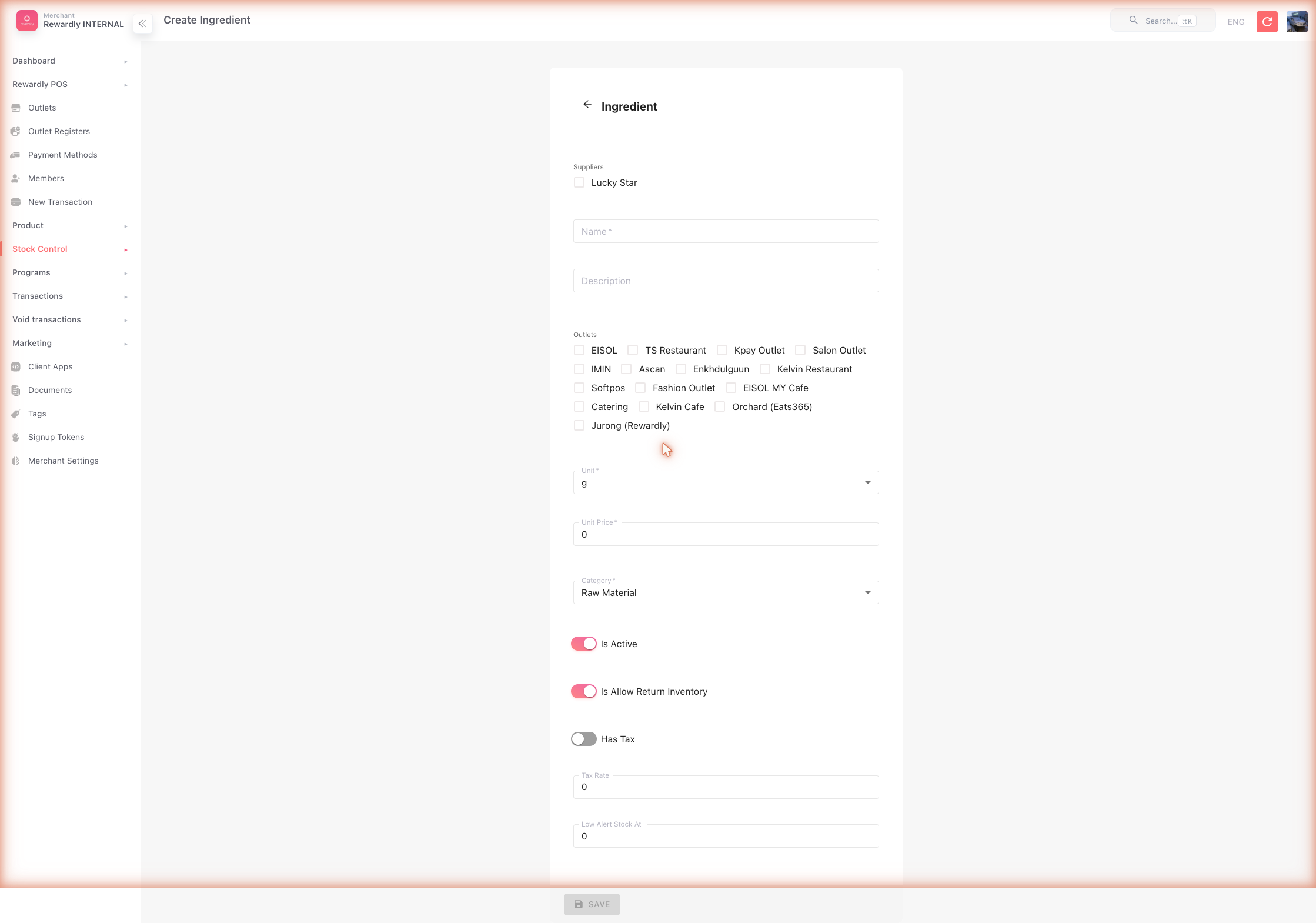Screen dimensions: 1316x923
Task: Tick the Kelvin Restaurant checkbox
Action: click(765, 369)
